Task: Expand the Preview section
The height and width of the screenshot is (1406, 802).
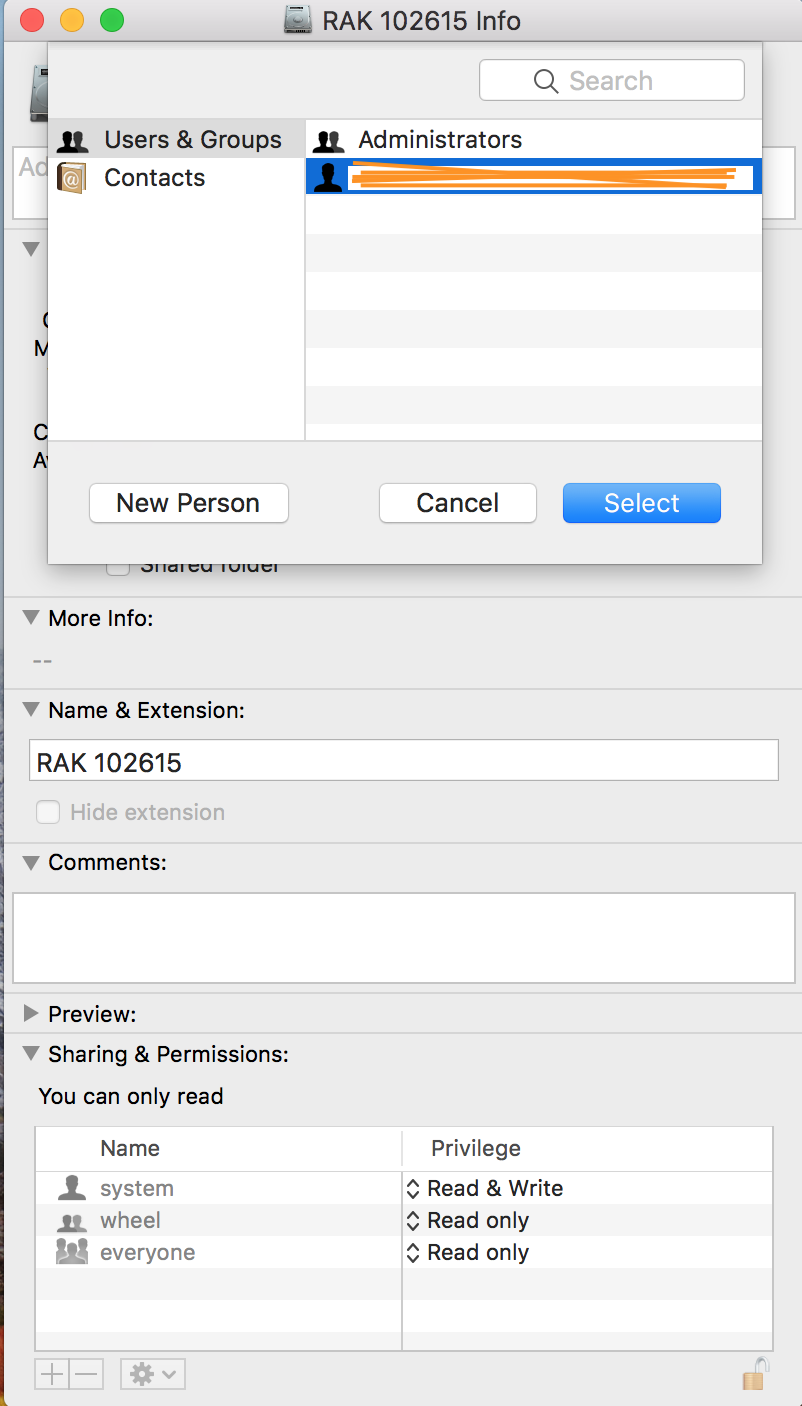Action: point(31,1014)
